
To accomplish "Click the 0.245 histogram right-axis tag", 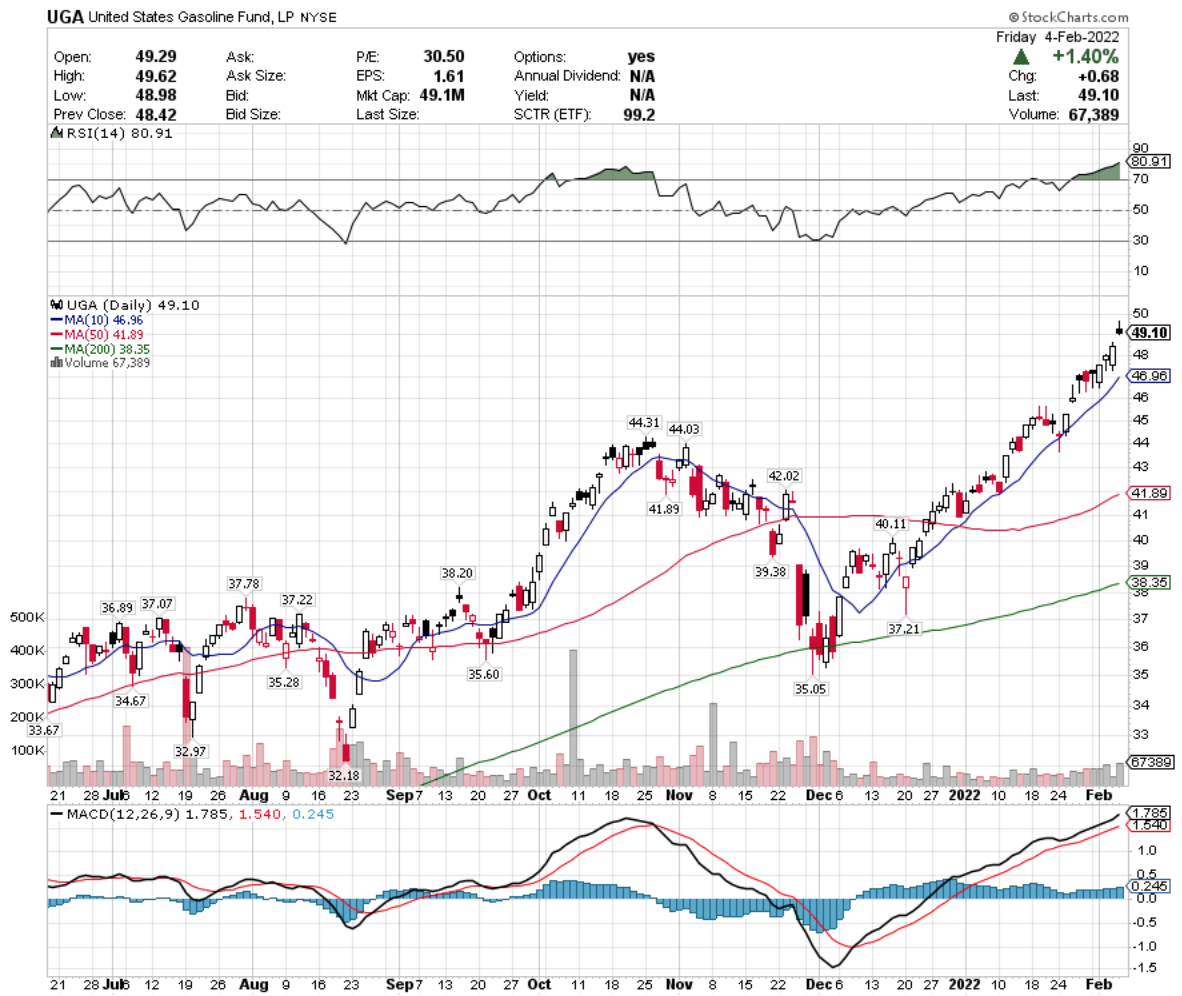I will [1150, 886].
